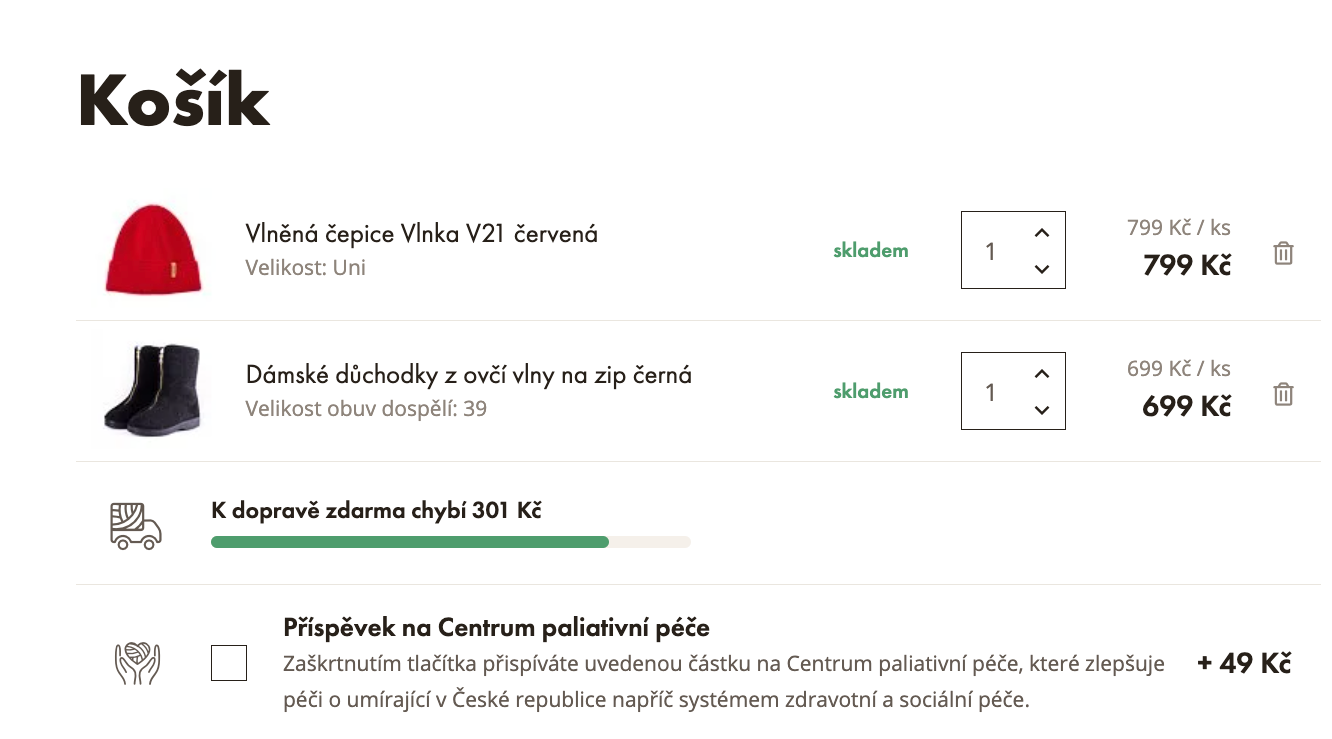Open the black slippers product image

pos(153,391)
